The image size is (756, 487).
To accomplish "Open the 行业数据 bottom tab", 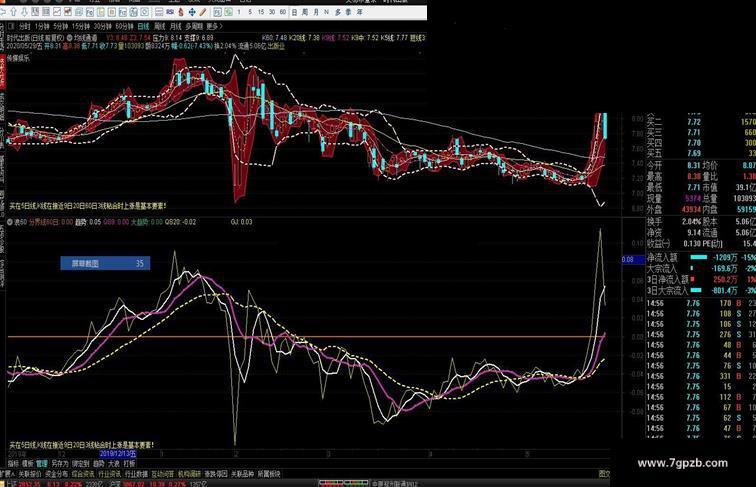I will click(x=136, y=474).
